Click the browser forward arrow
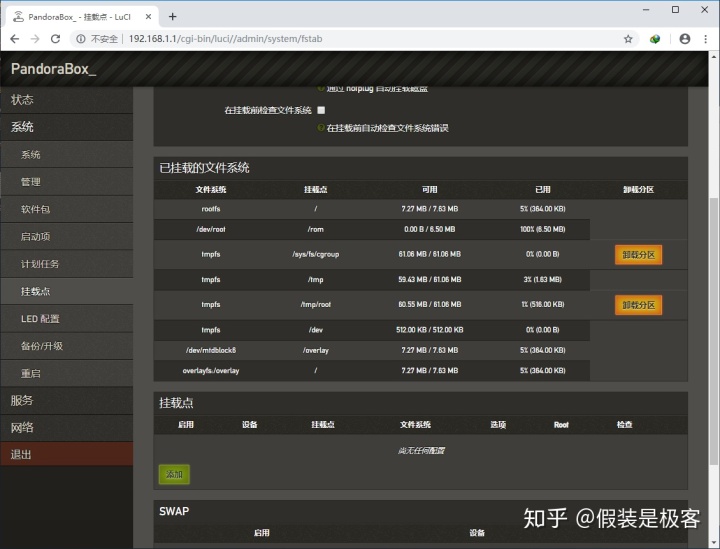 [35, 39]
